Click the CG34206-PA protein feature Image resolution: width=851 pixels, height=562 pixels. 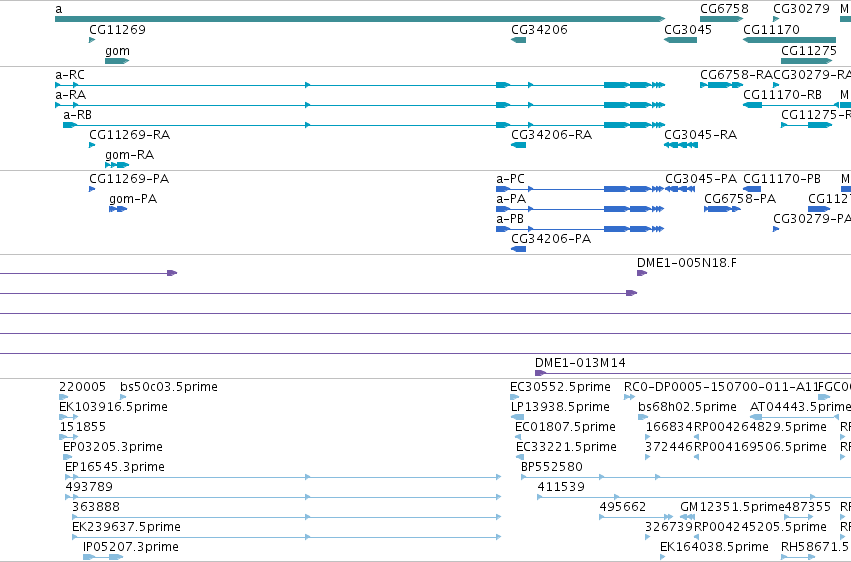[x=518, y=249]
